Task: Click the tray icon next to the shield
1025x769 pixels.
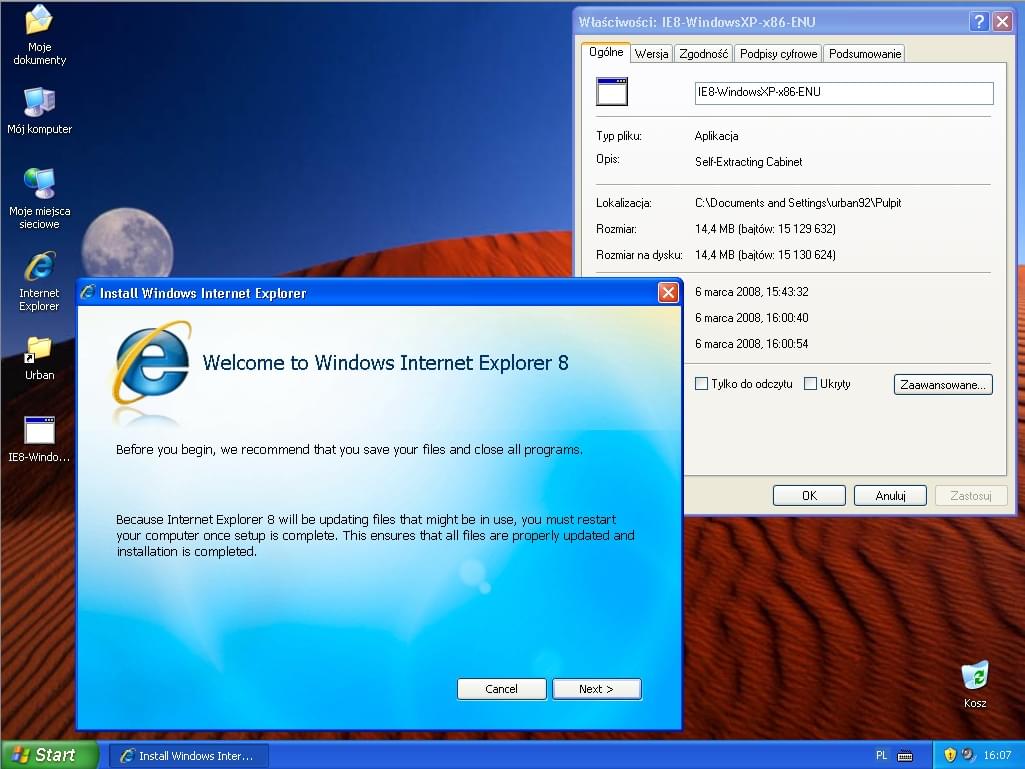Action: point(967,755)
